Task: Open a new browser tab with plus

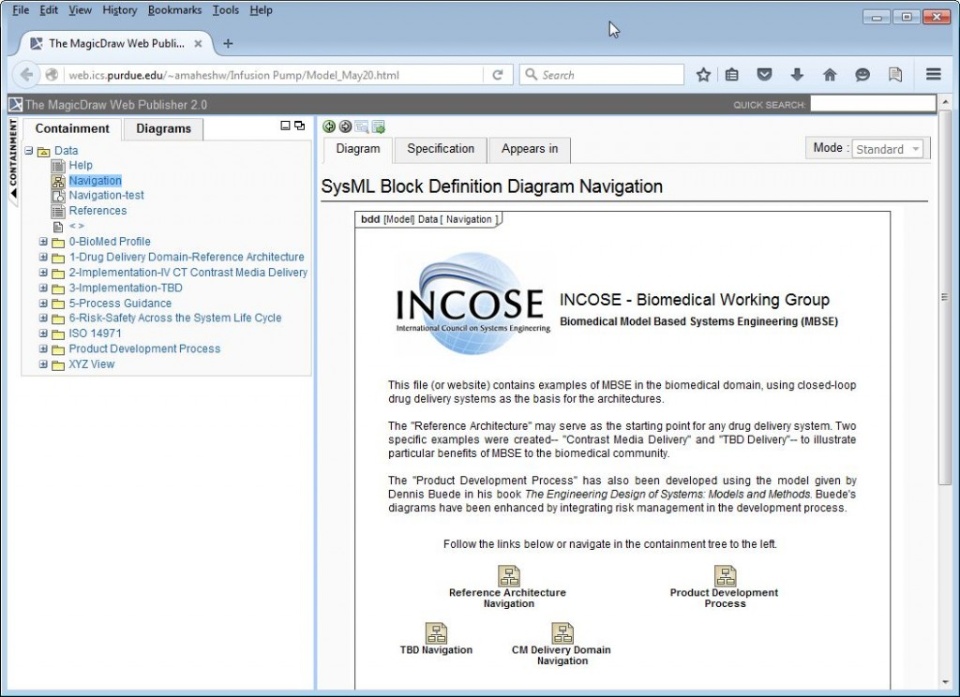Action: click(x=228, y=43)
